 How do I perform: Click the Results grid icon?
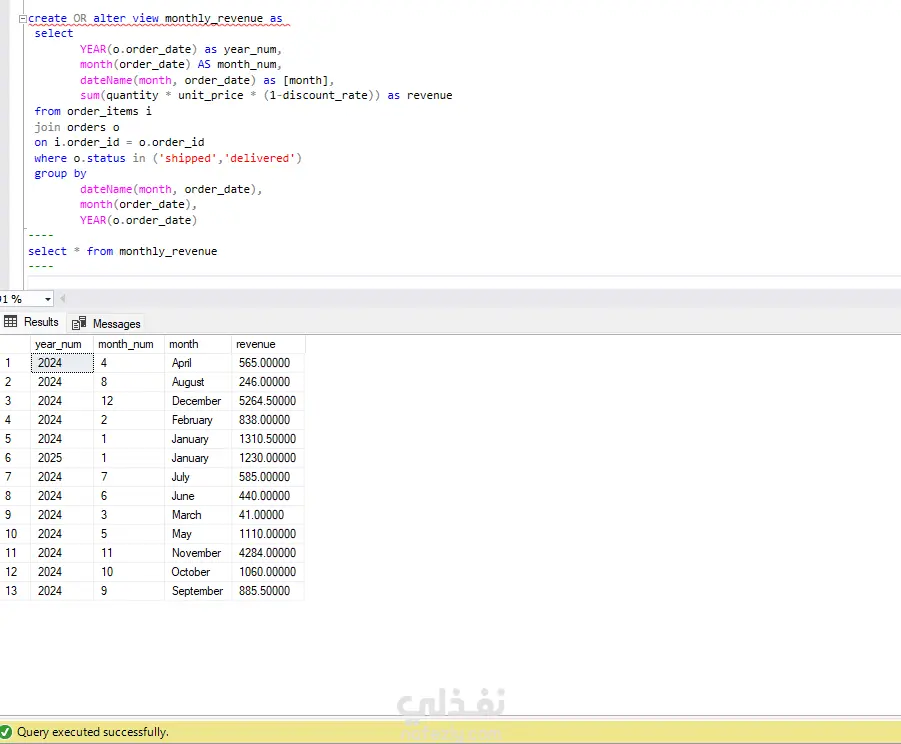(10, 322)
